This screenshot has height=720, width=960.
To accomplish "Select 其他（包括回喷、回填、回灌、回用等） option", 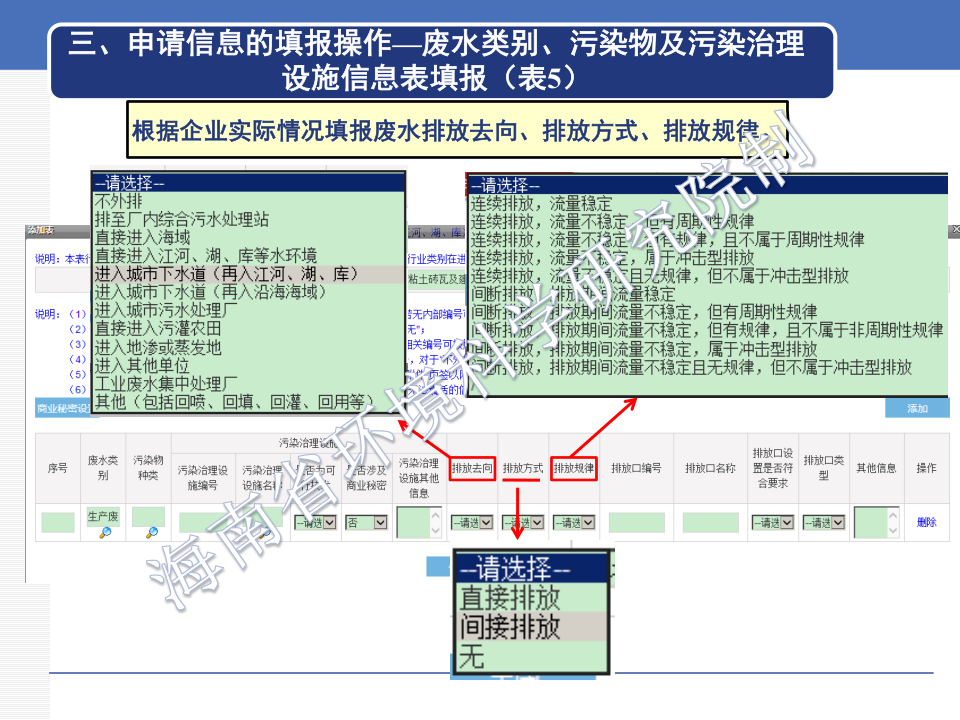I will click(x=249, y=402).
